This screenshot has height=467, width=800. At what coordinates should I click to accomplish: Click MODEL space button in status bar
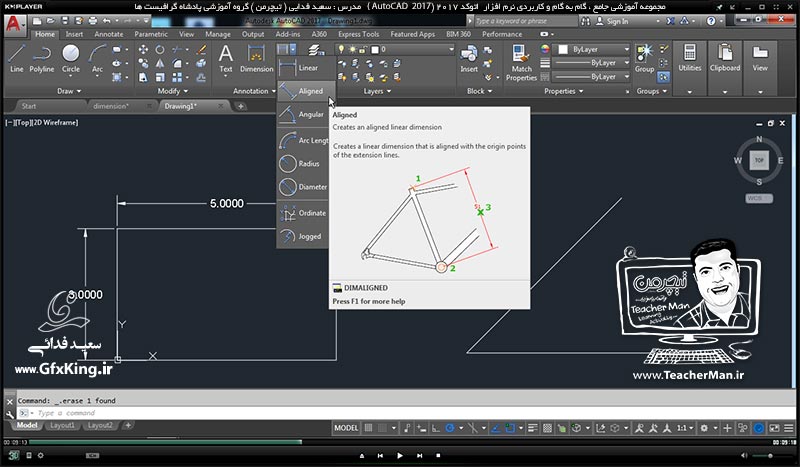pos(346,428)
